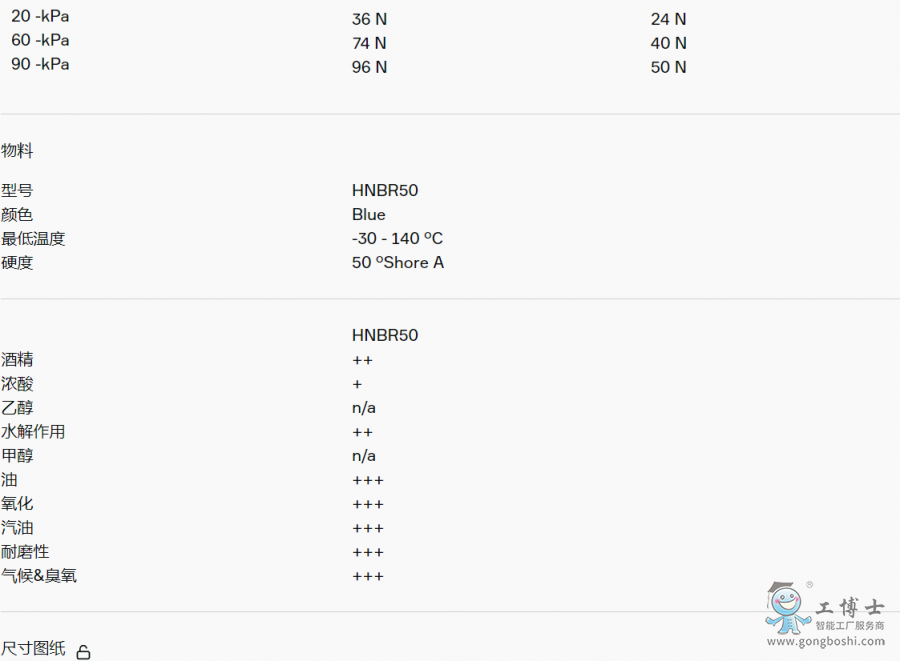Image resolution: width=900 pixels, height=661 pixels.
Task: Select the 96 N force value
Action: (369, 67)
